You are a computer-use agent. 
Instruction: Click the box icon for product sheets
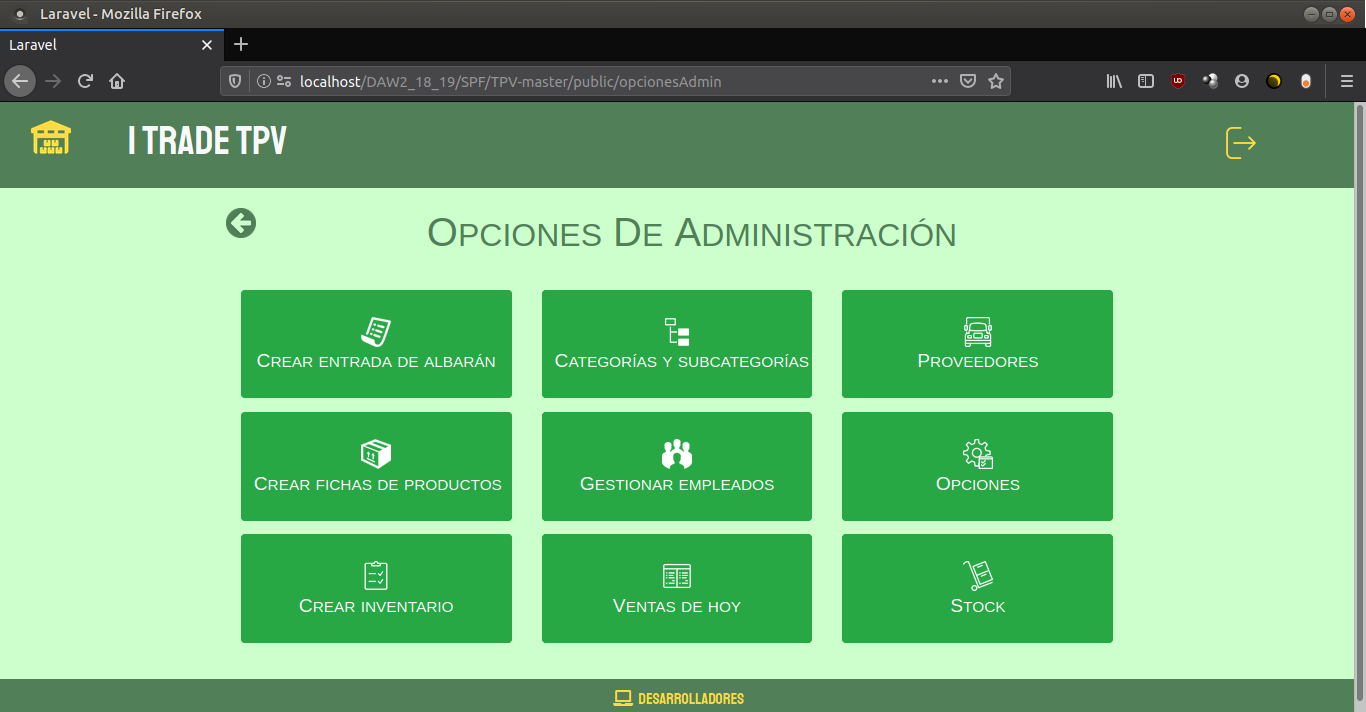click(x=376, y=454)
